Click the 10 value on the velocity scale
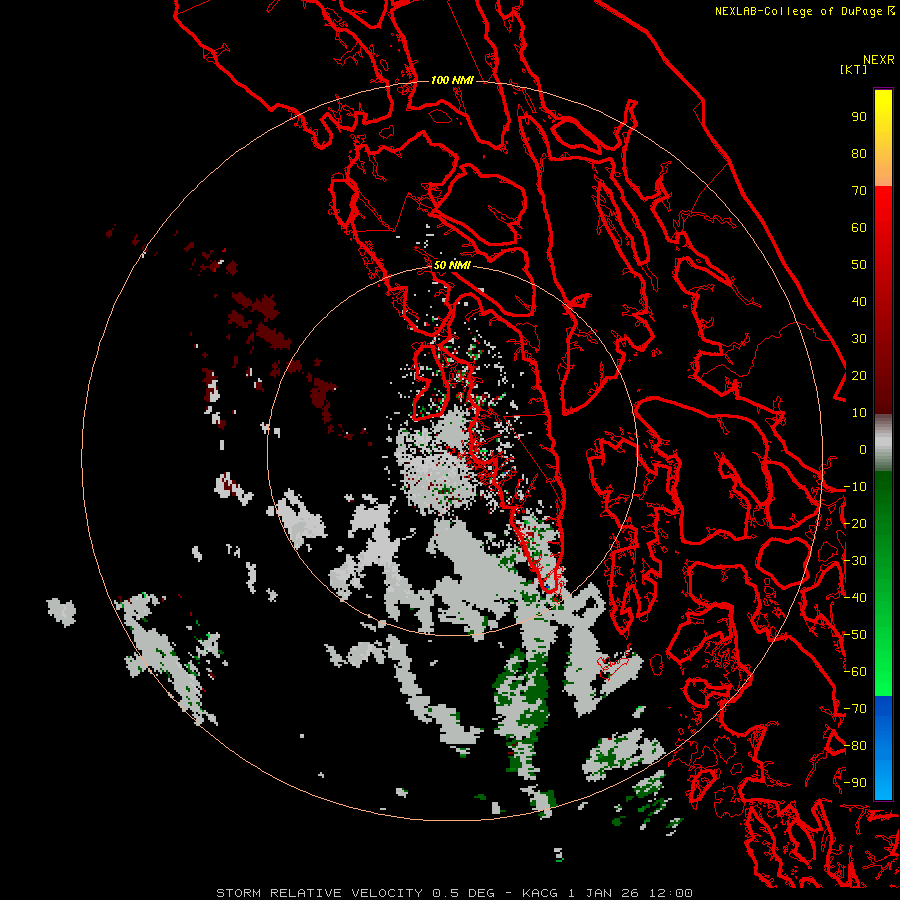Image resolution: width=900 pixels, height=900 pixels. (x=859, y=413)
